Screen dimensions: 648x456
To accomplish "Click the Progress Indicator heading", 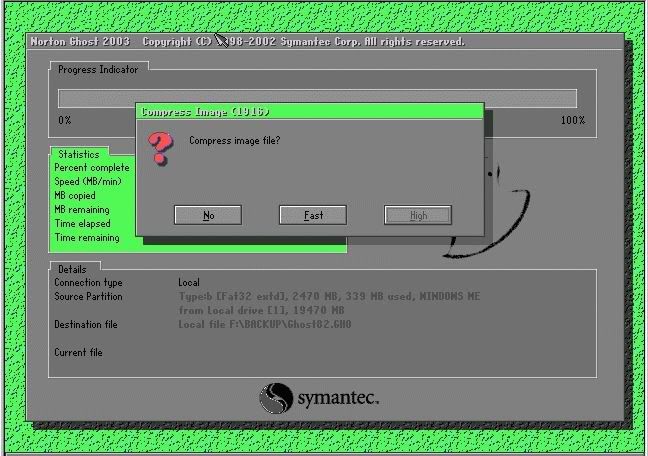I will pos(98,69).
